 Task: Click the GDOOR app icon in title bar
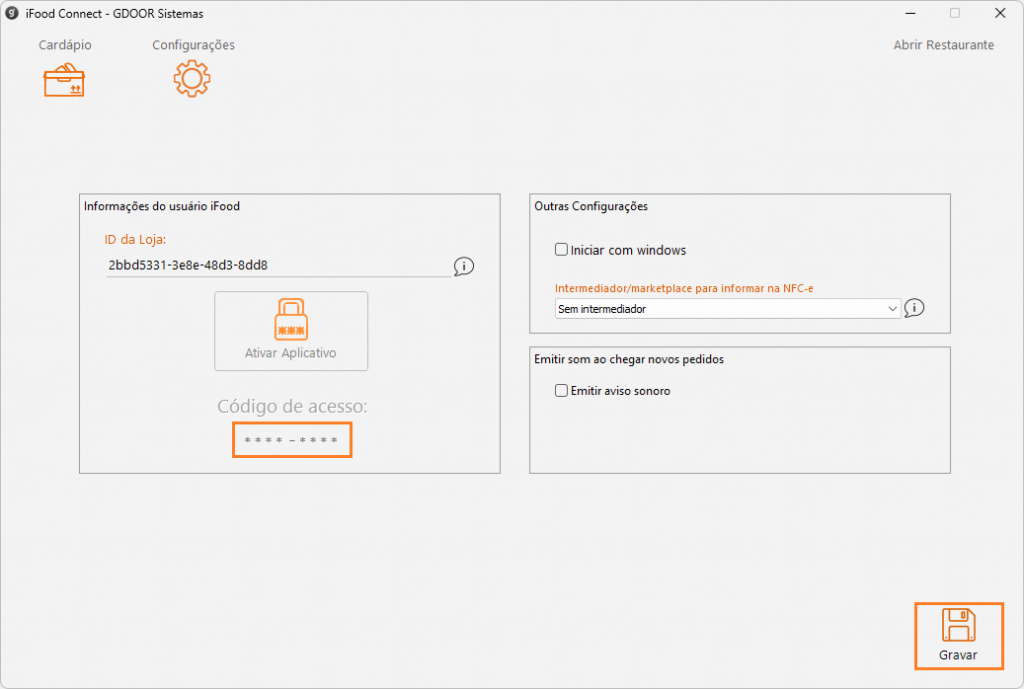coord(12,13)
